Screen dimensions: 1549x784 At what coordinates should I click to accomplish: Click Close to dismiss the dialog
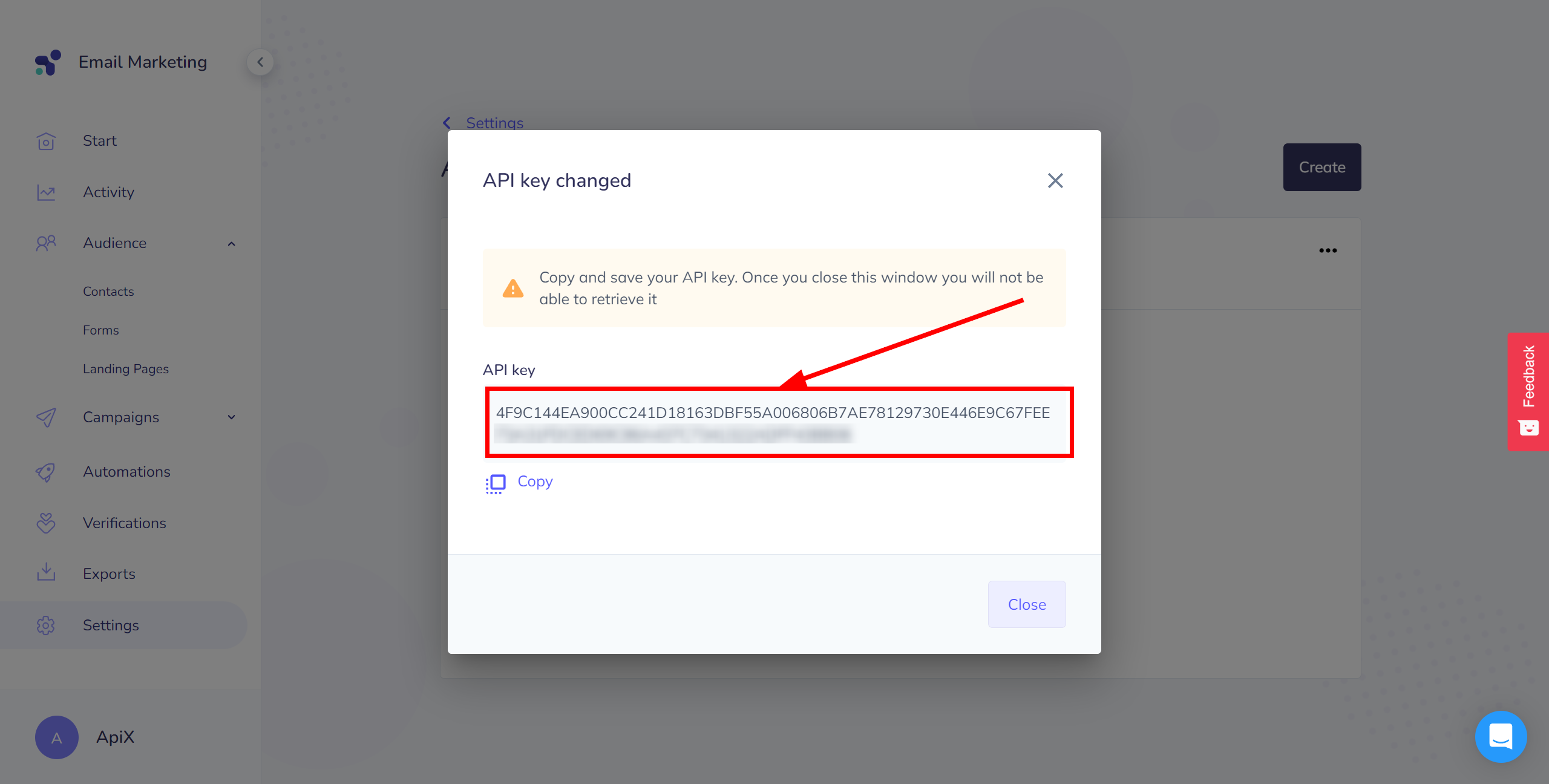click(x=1027, y=604)
